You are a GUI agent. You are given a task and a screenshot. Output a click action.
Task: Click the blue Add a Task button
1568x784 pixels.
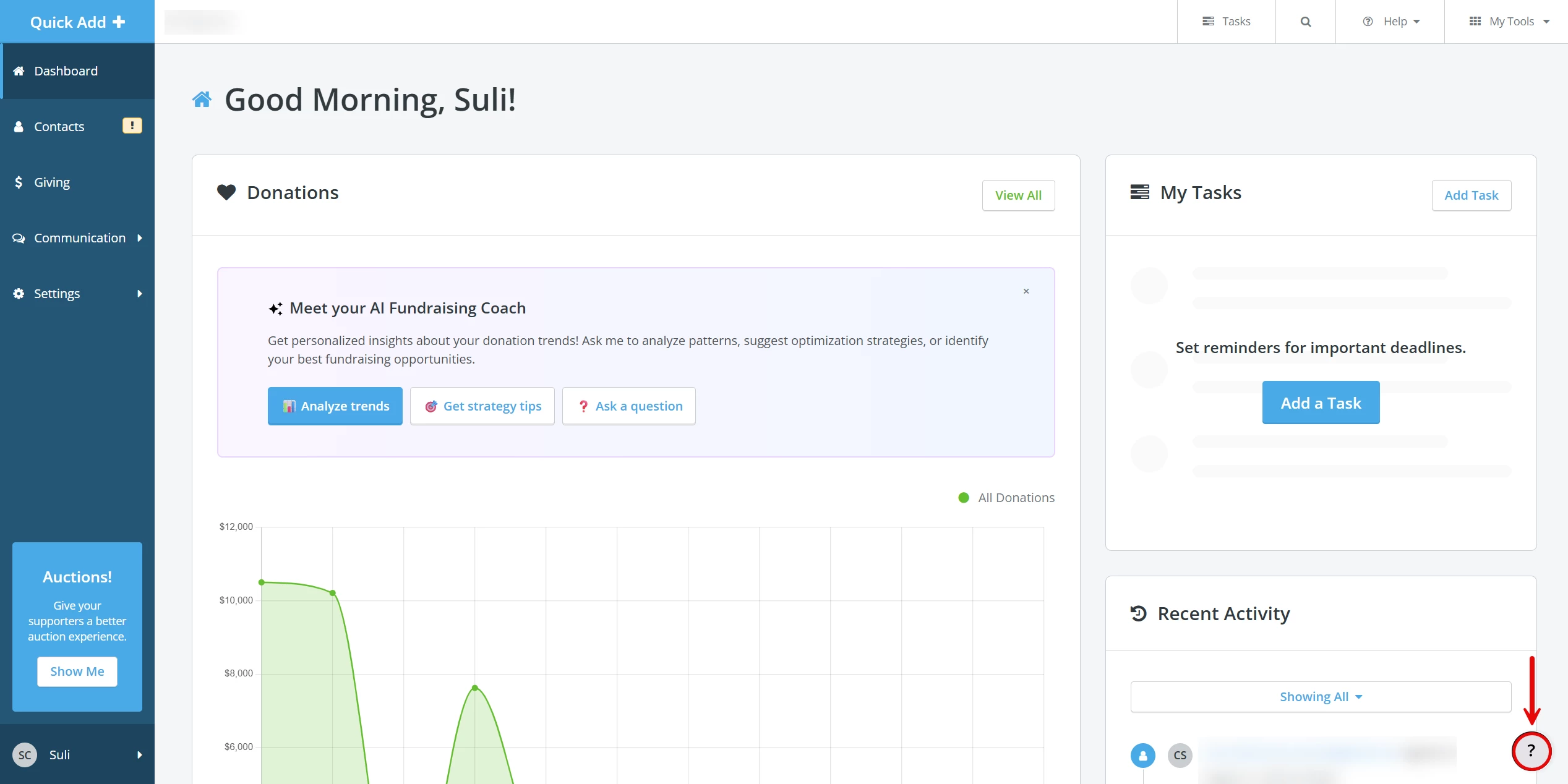pos(1321,403)
